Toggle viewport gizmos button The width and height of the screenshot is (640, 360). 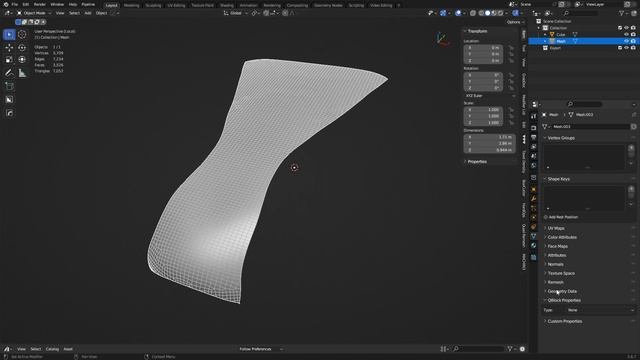[443, 13]
